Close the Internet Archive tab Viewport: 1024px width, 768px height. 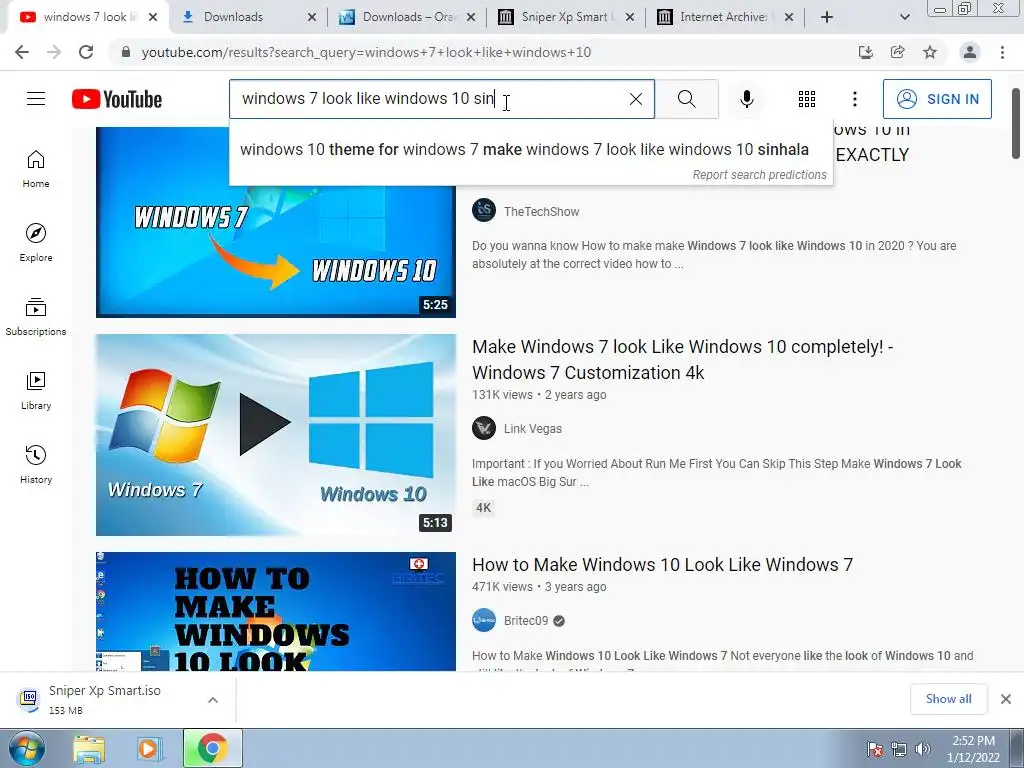pos(789,17)
